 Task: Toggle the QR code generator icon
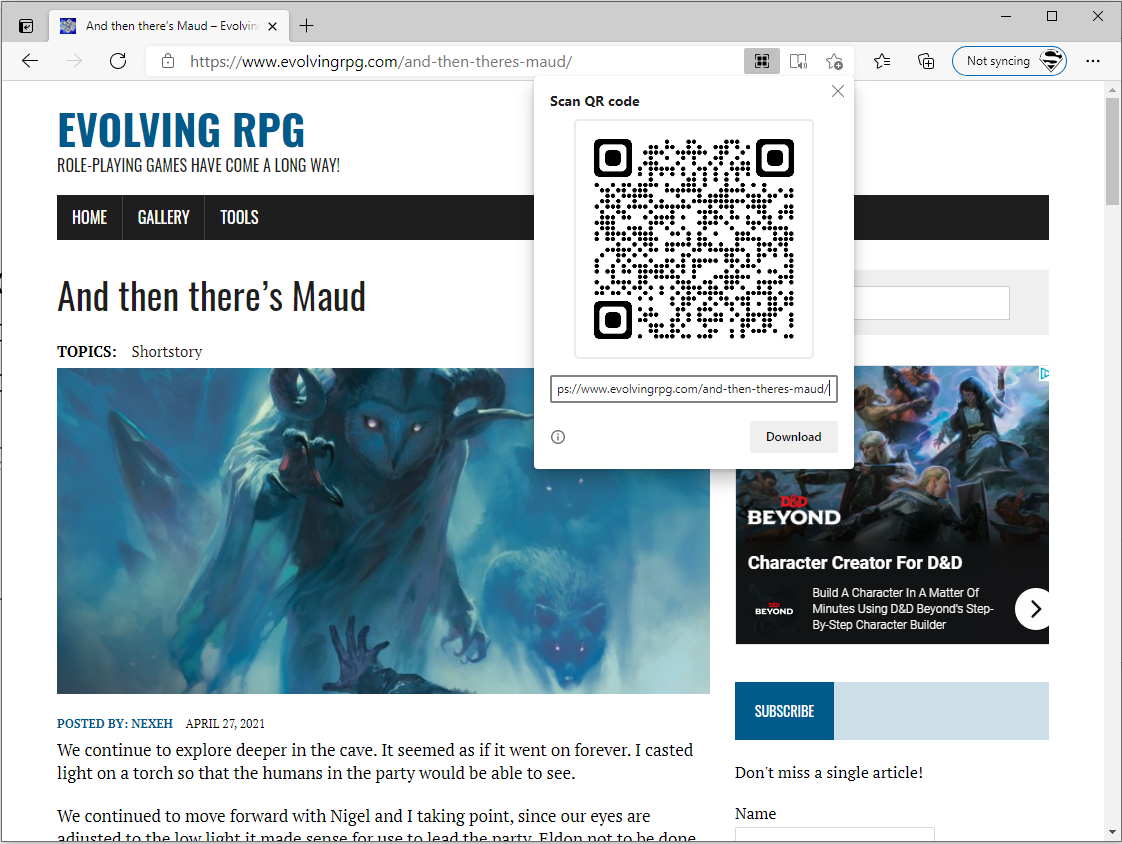(x=762, y=62)
